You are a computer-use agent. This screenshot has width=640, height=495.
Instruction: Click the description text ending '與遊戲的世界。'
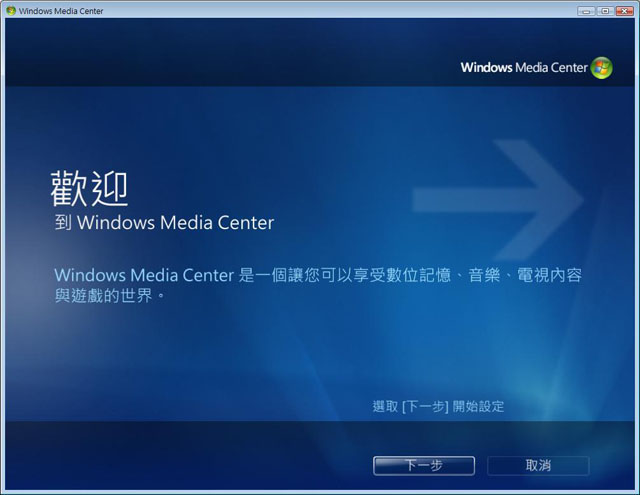pyautogui.click(x=318, y=285)
